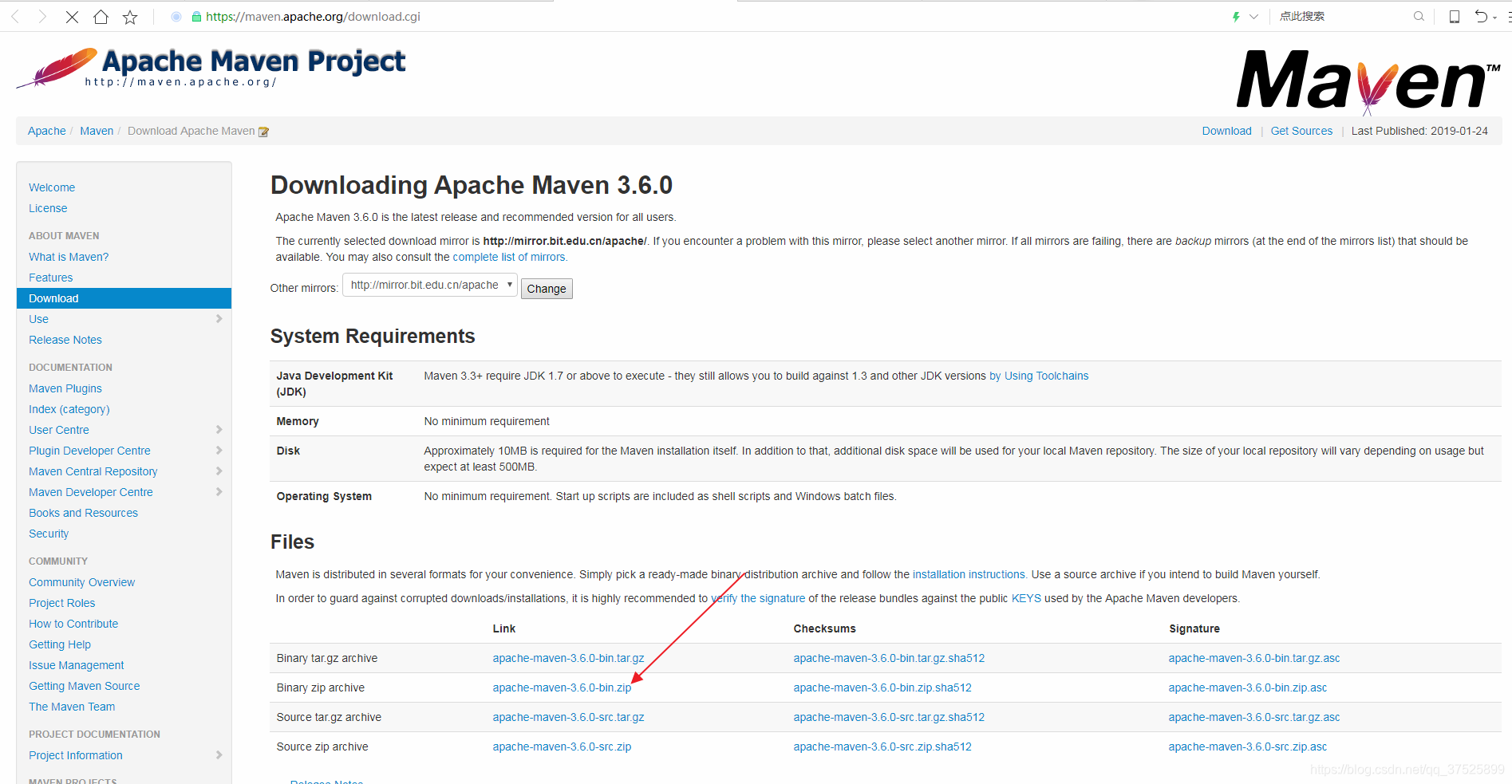Open Issue Management sidebar link
The width and height of the screenshot is (1512, 784).
coord(77,665)
